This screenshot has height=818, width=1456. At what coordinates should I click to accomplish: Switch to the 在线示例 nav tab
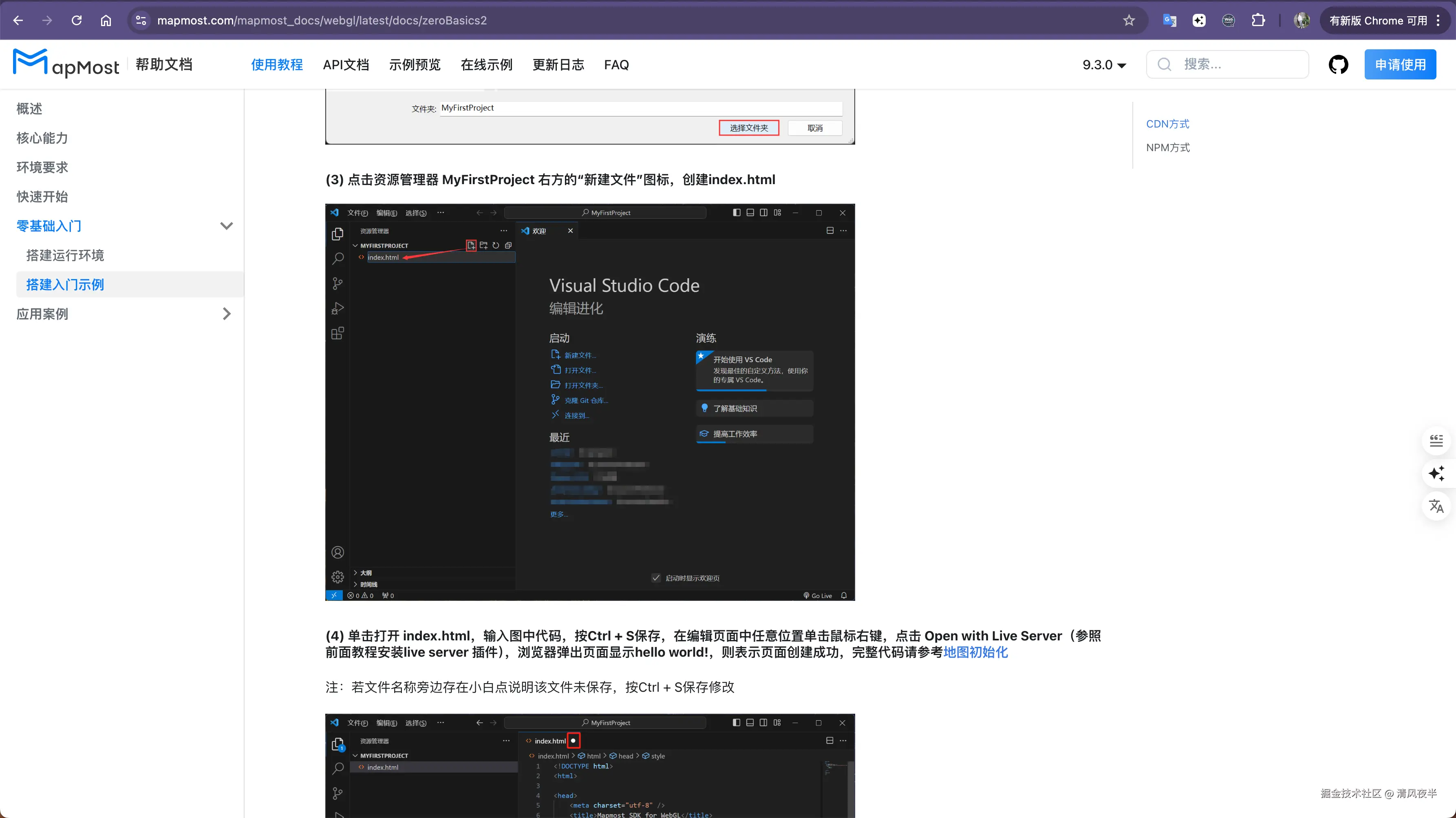click(486, 65)
